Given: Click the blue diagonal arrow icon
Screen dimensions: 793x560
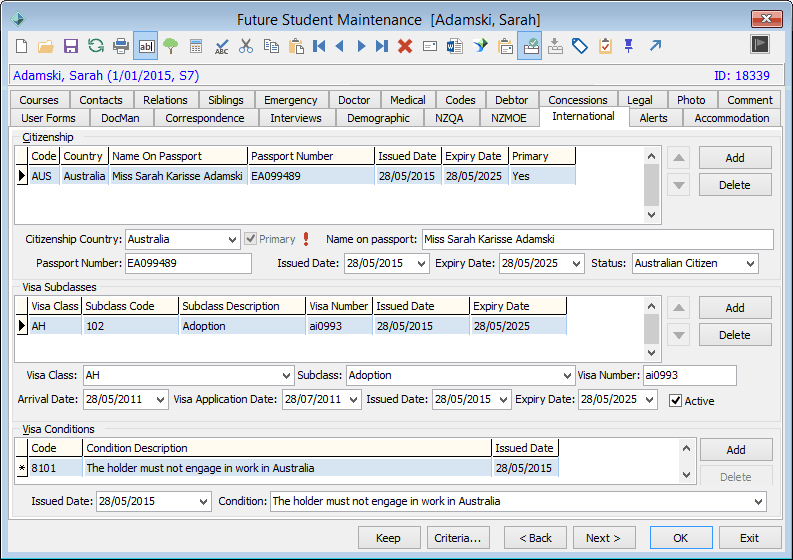Looking at the screenshot, I should tap(655, 46).
